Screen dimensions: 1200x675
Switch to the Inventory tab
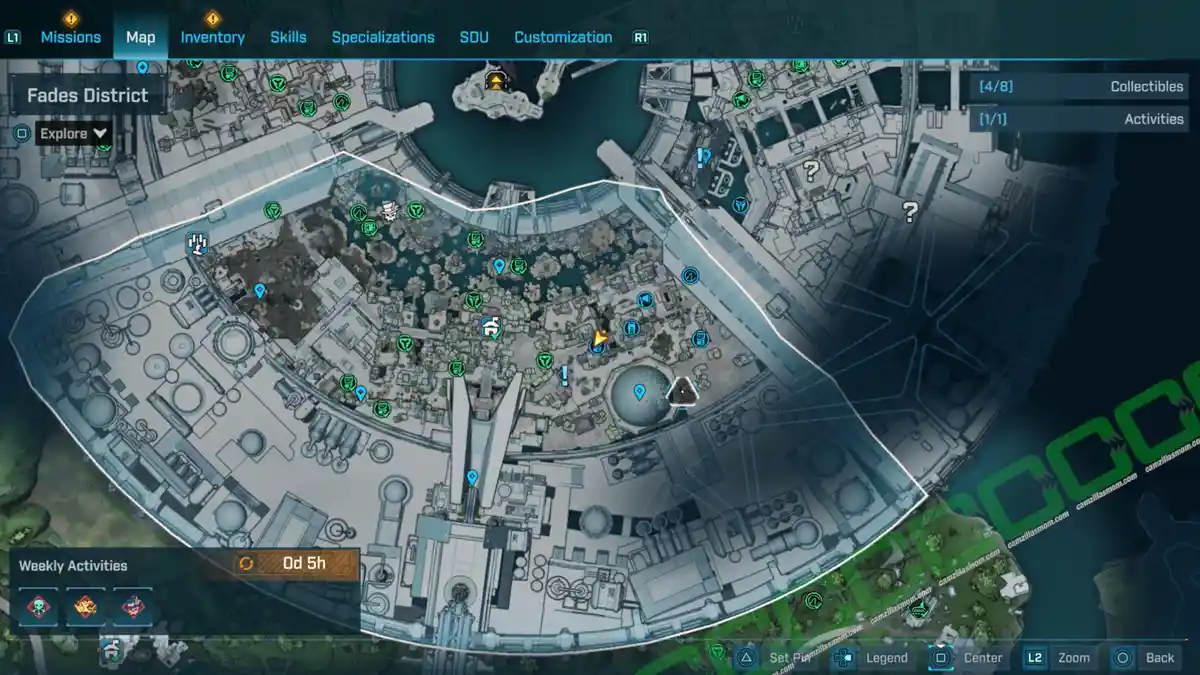tap(212, 37)
